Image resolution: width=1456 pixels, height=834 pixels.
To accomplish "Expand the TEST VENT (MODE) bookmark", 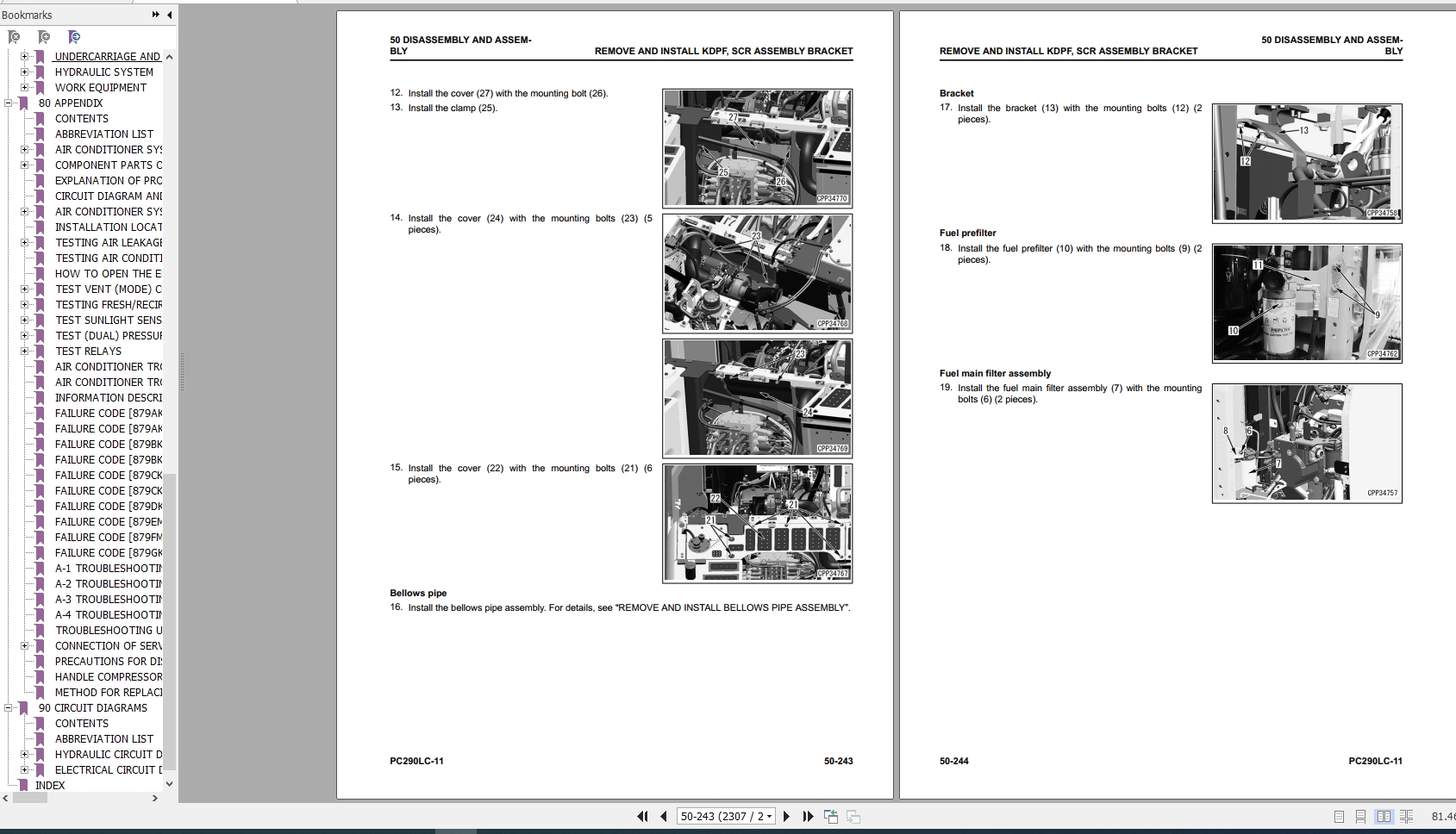I will pos(24,289).
